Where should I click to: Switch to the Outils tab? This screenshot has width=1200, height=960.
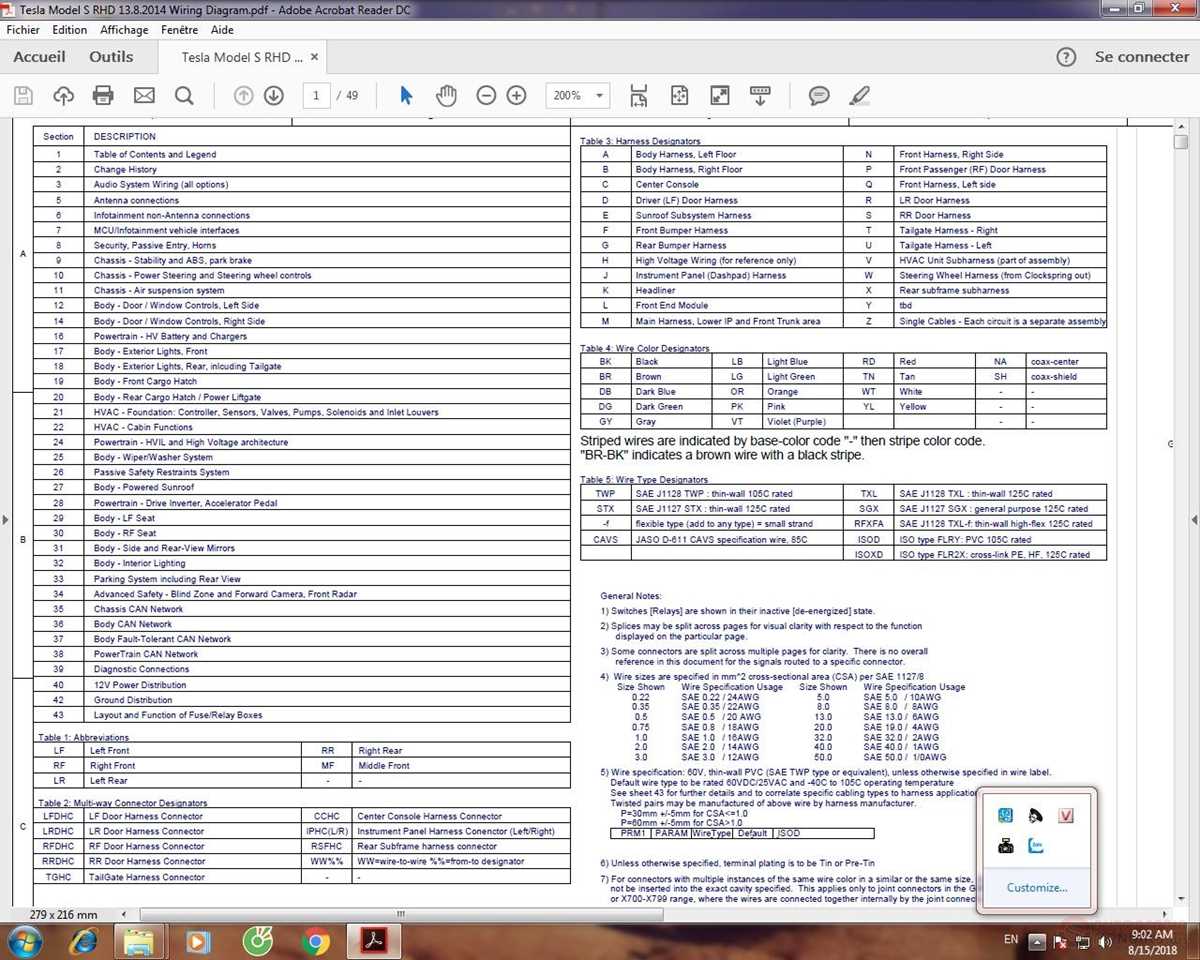(x=111, y=57)
